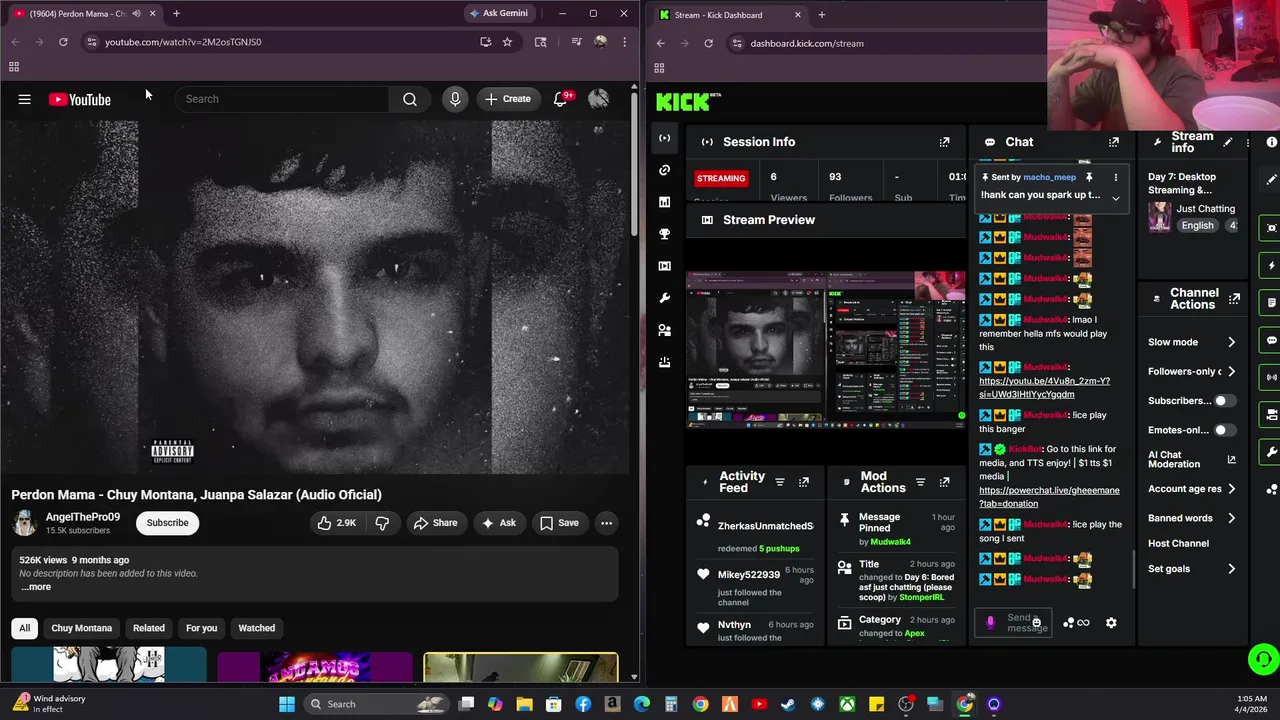Click the Ask button under video
Image resolution: width=1280 pixels, height=720 pixels.
[x=498, y=523]
